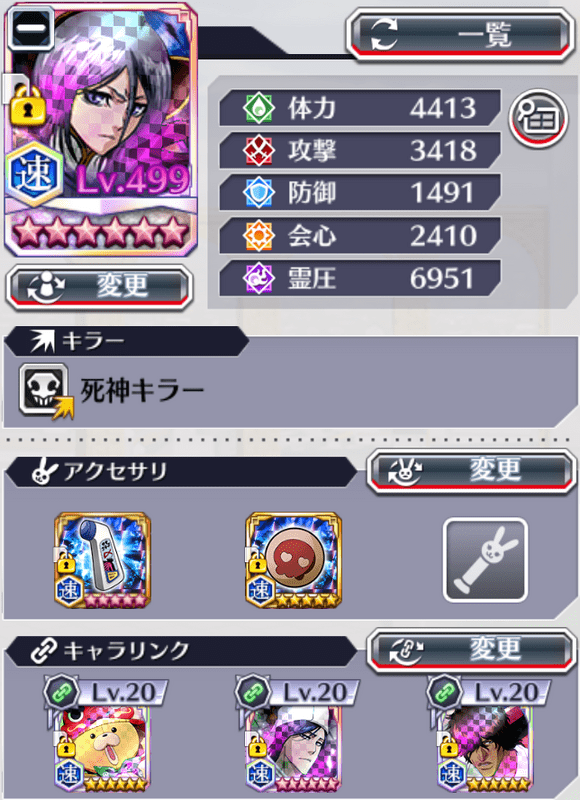580x800 pixels.
Task: Select the 攻撃 attack stat row
Action: click(x=360, y=151)
